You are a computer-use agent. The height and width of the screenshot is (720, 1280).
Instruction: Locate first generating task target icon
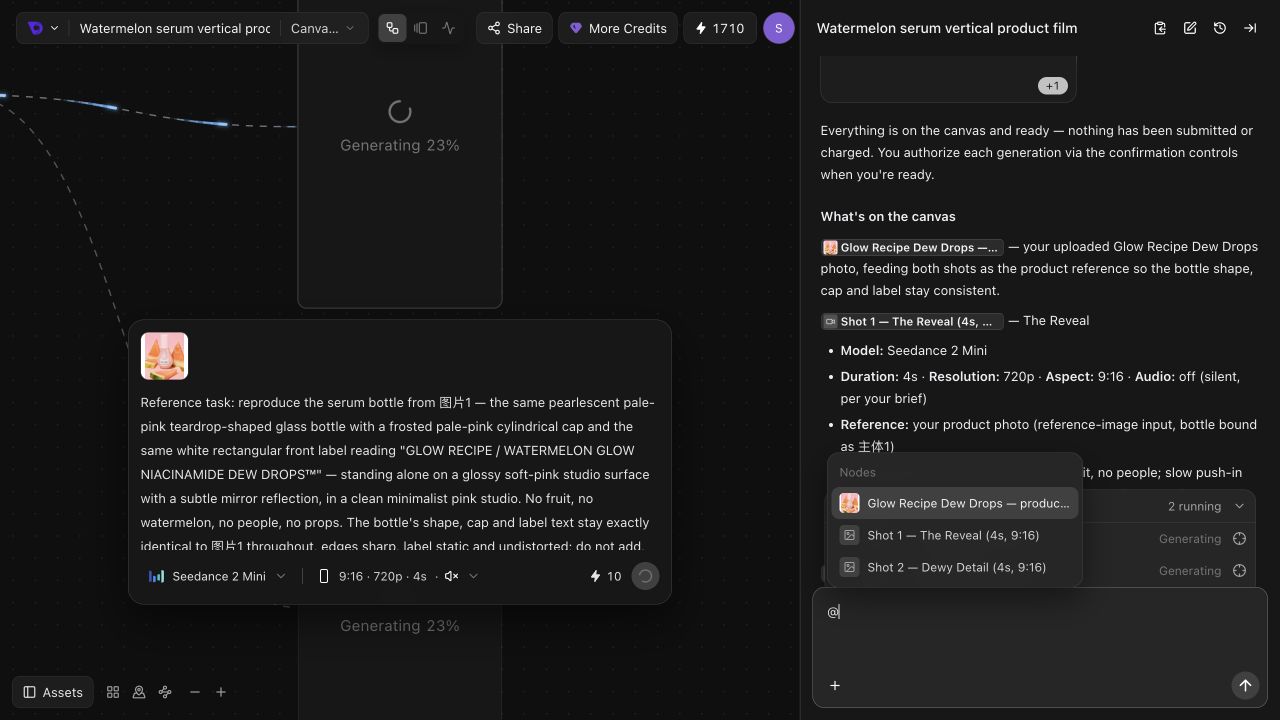(1239, 539)
